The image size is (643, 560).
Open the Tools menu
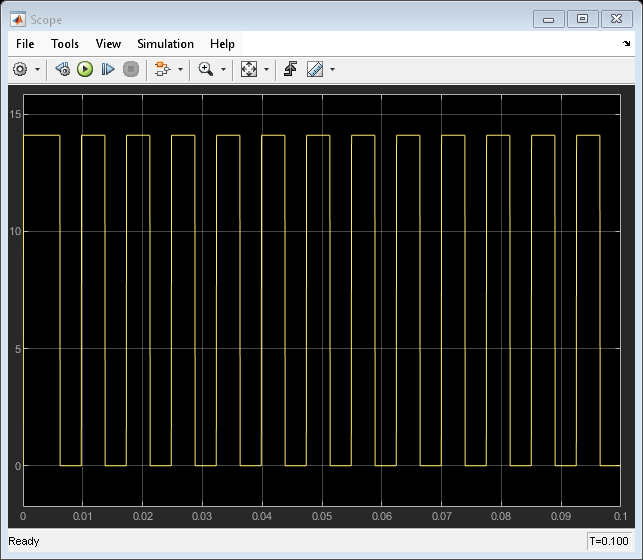click(x=65, y=44)
